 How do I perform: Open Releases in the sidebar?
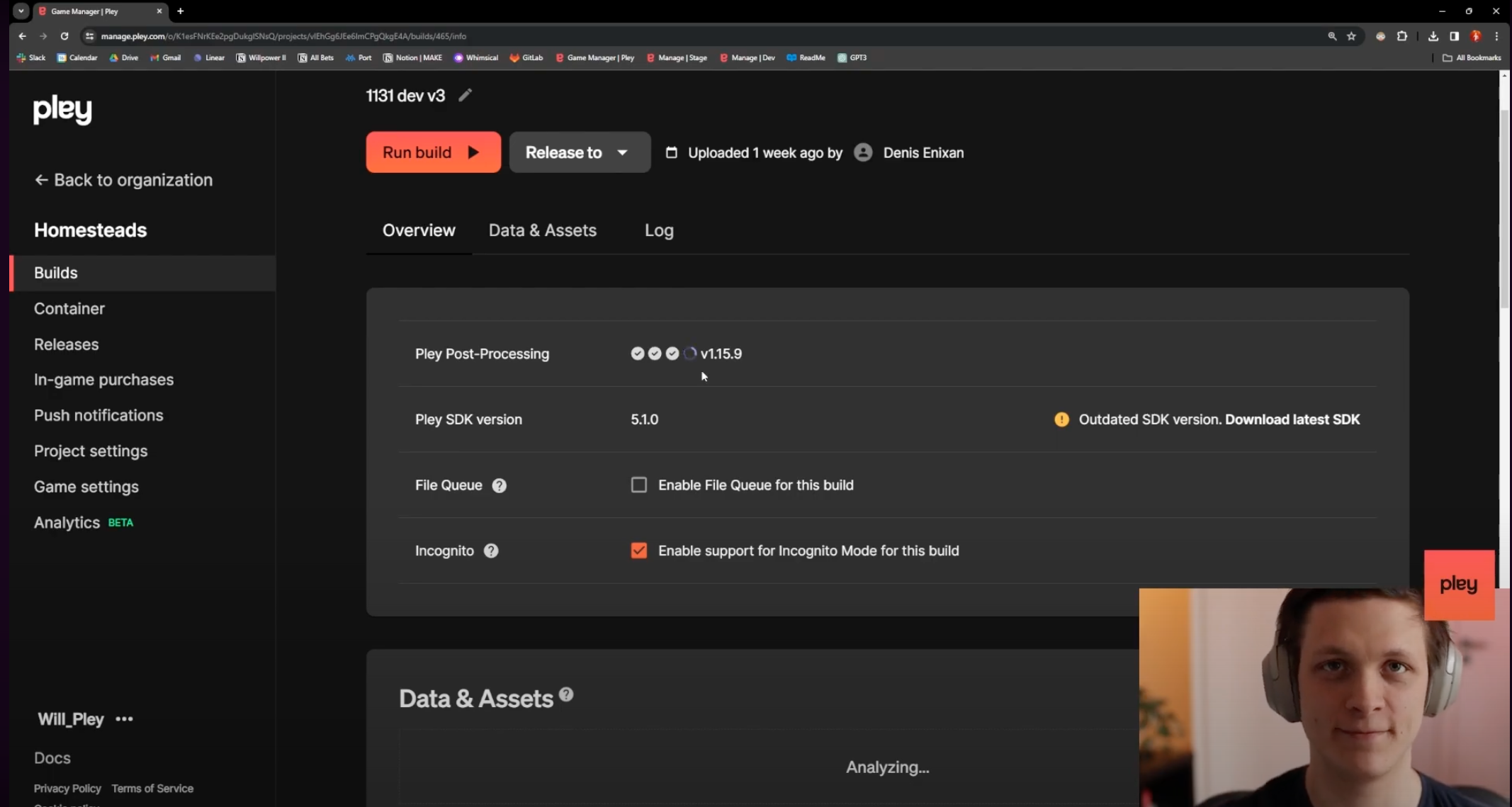tap(67, 344)
